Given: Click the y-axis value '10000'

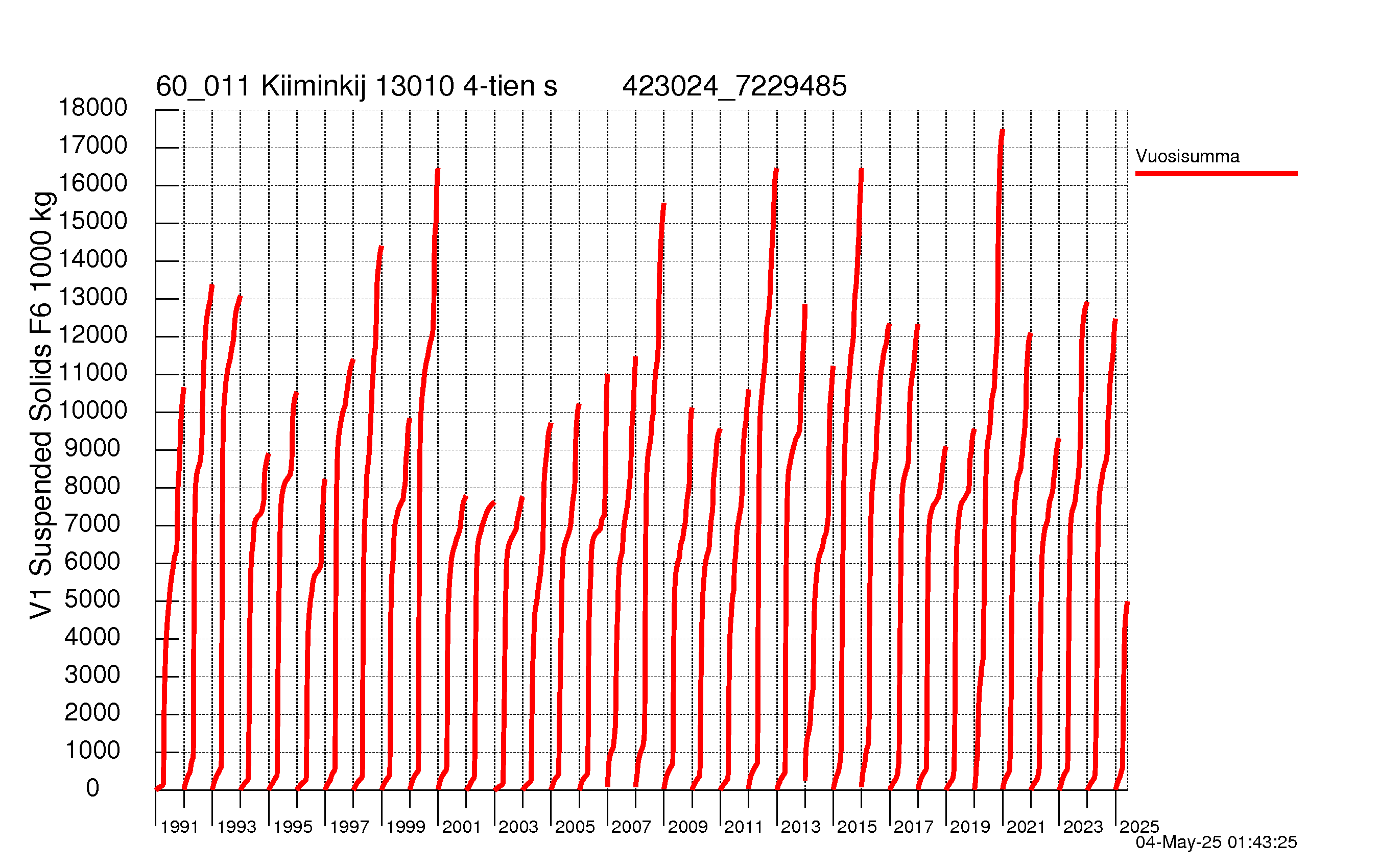Looking at the screenshot, I should pos(93,411).
